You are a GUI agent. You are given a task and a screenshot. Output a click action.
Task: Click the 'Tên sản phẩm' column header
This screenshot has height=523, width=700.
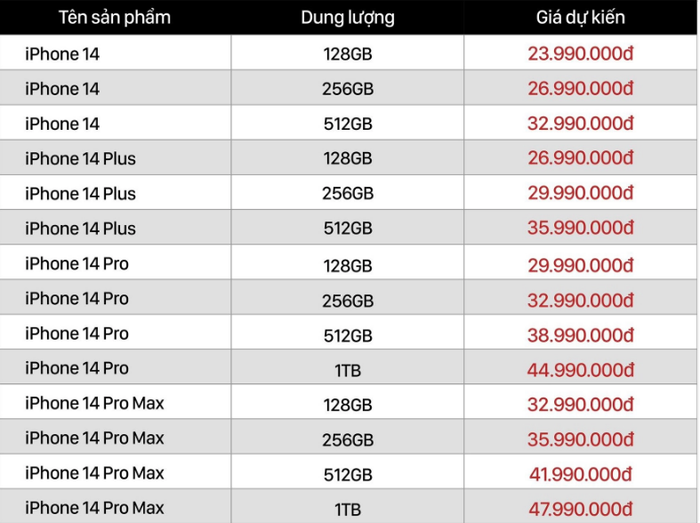pyautogui.click(x=115, y=18)
